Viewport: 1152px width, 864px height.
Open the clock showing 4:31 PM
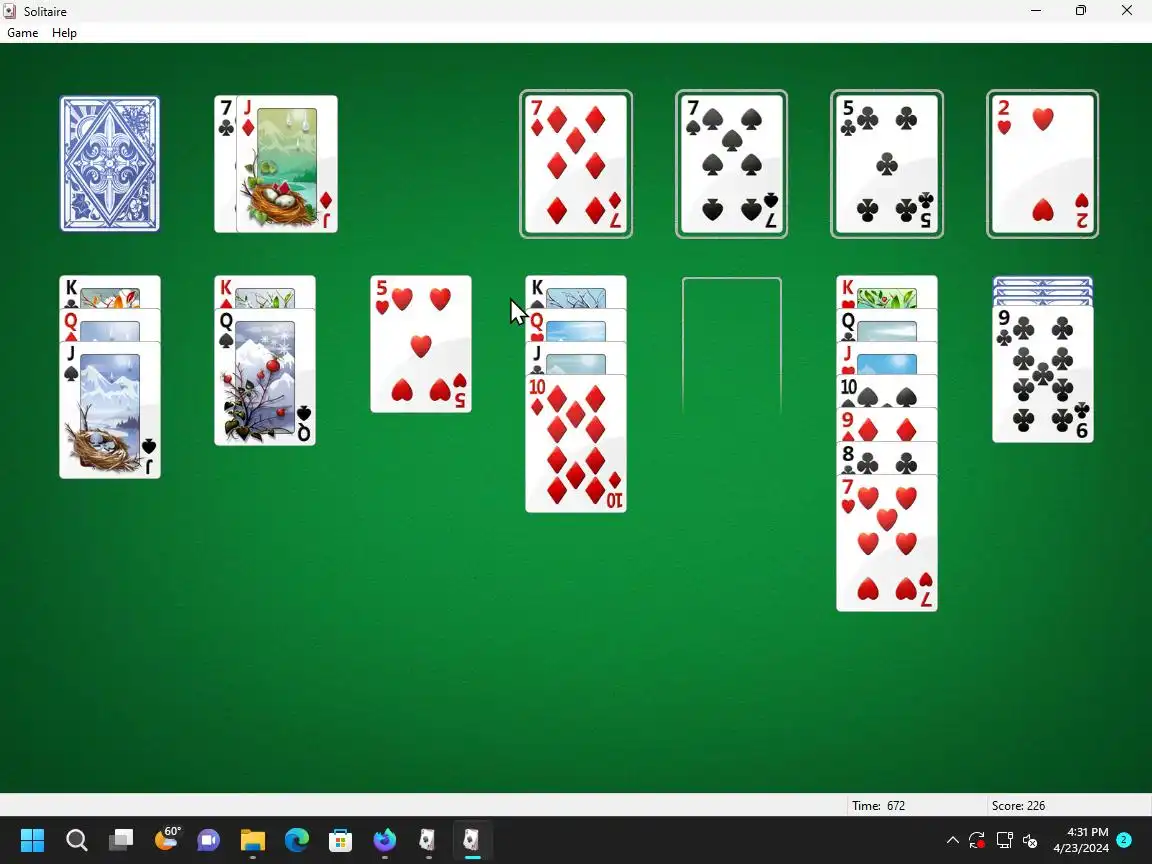pos(1080,840)
